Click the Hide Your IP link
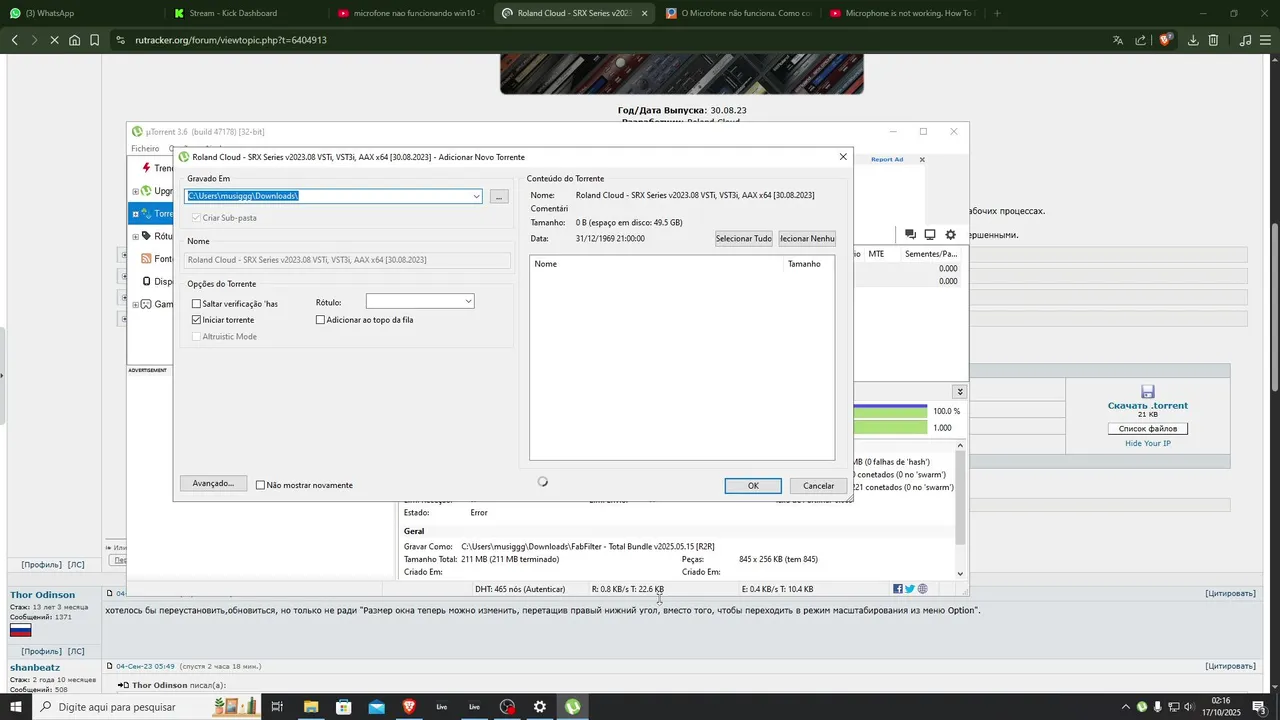Viewport: 1280px width, 720px height. pos(1148,443)
